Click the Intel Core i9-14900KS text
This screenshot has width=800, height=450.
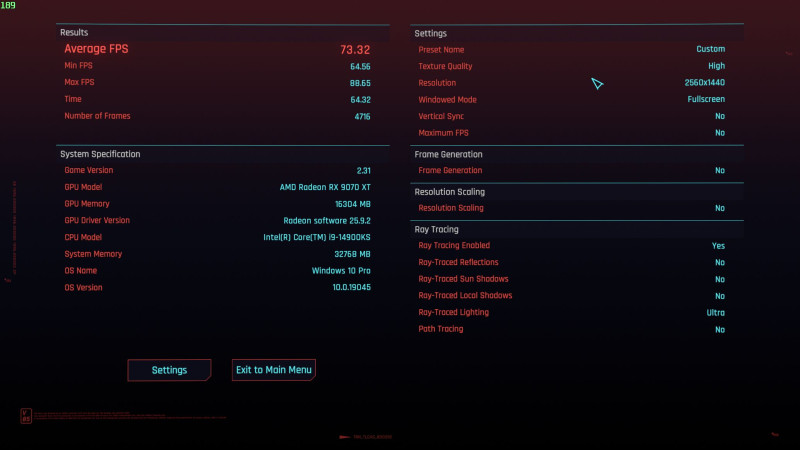(317, 237)
